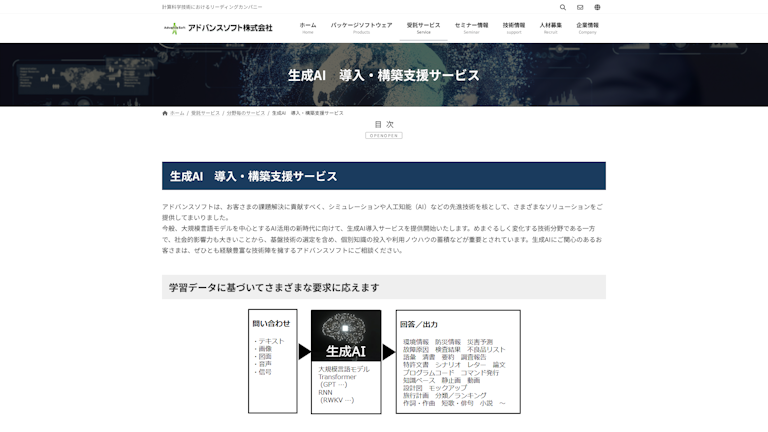Click the hero banner title 生成AI 導入・構築支援サービス
The width and height of the screenshot is (768, 432).
click(384, 75)
